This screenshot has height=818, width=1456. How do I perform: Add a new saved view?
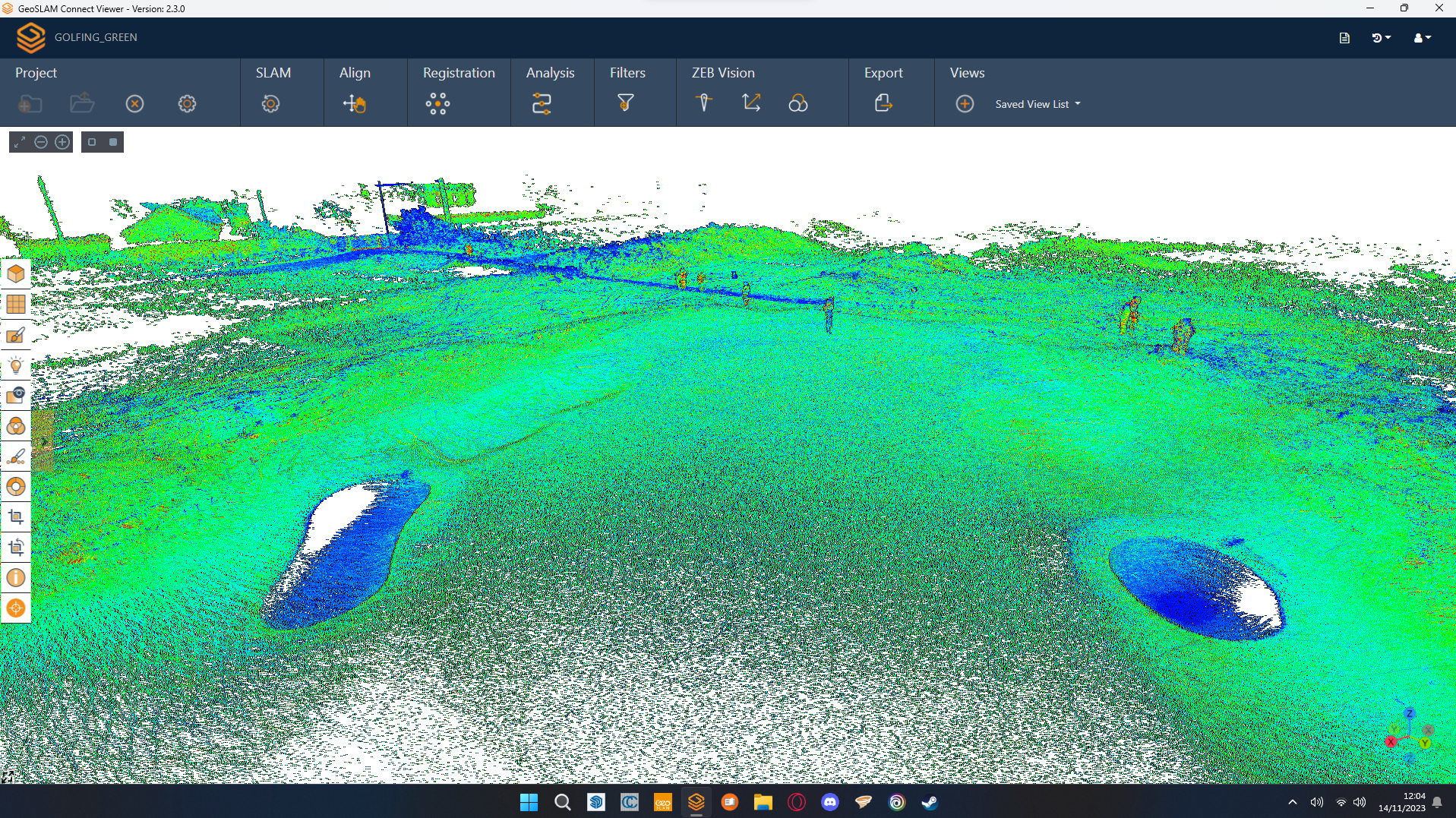pos(965,104)
